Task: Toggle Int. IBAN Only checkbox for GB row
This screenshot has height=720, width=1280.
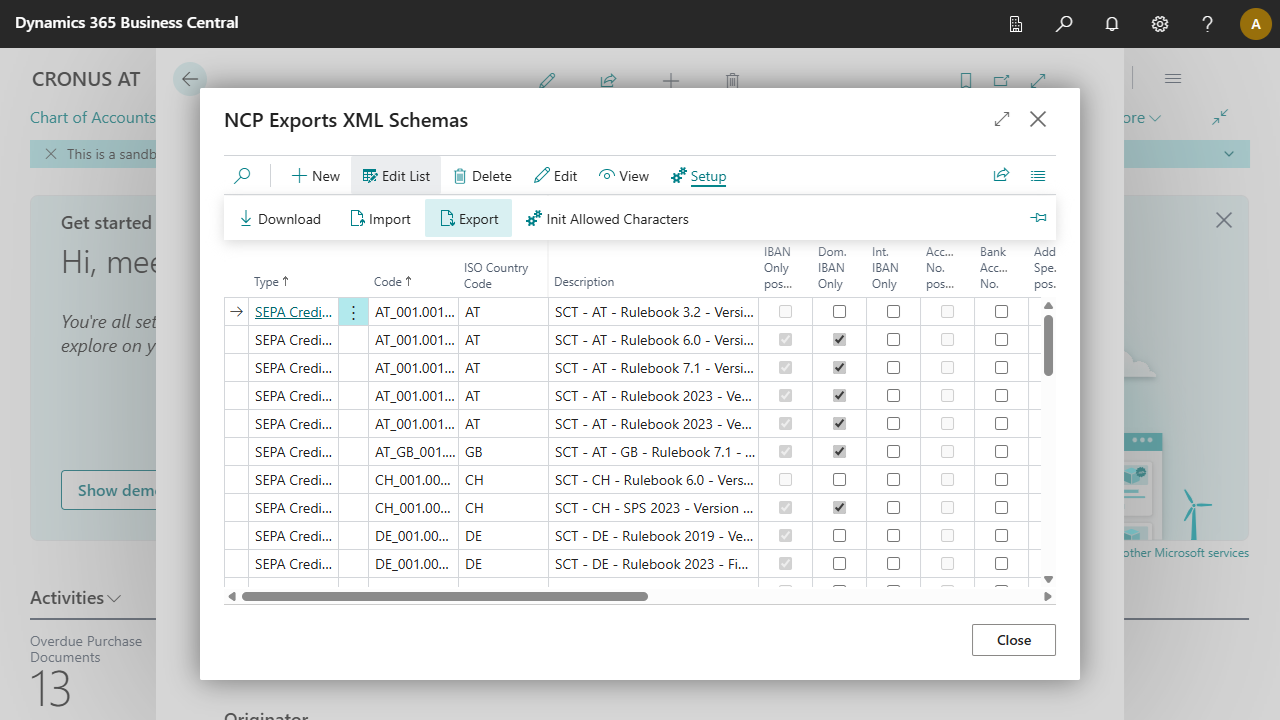Action: (x=893, y=452)
